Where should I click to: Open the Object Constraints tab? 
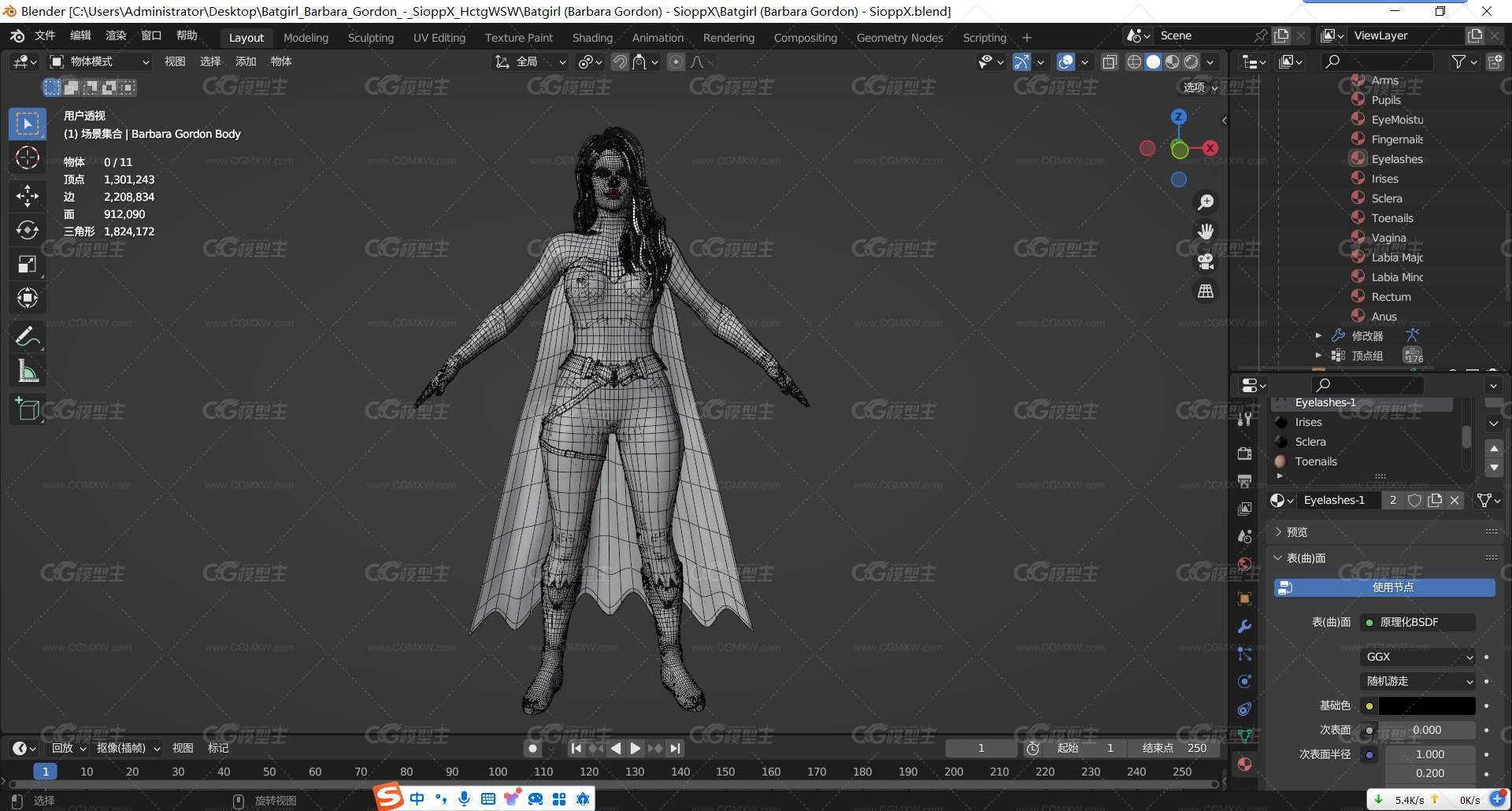(1245, 709)
